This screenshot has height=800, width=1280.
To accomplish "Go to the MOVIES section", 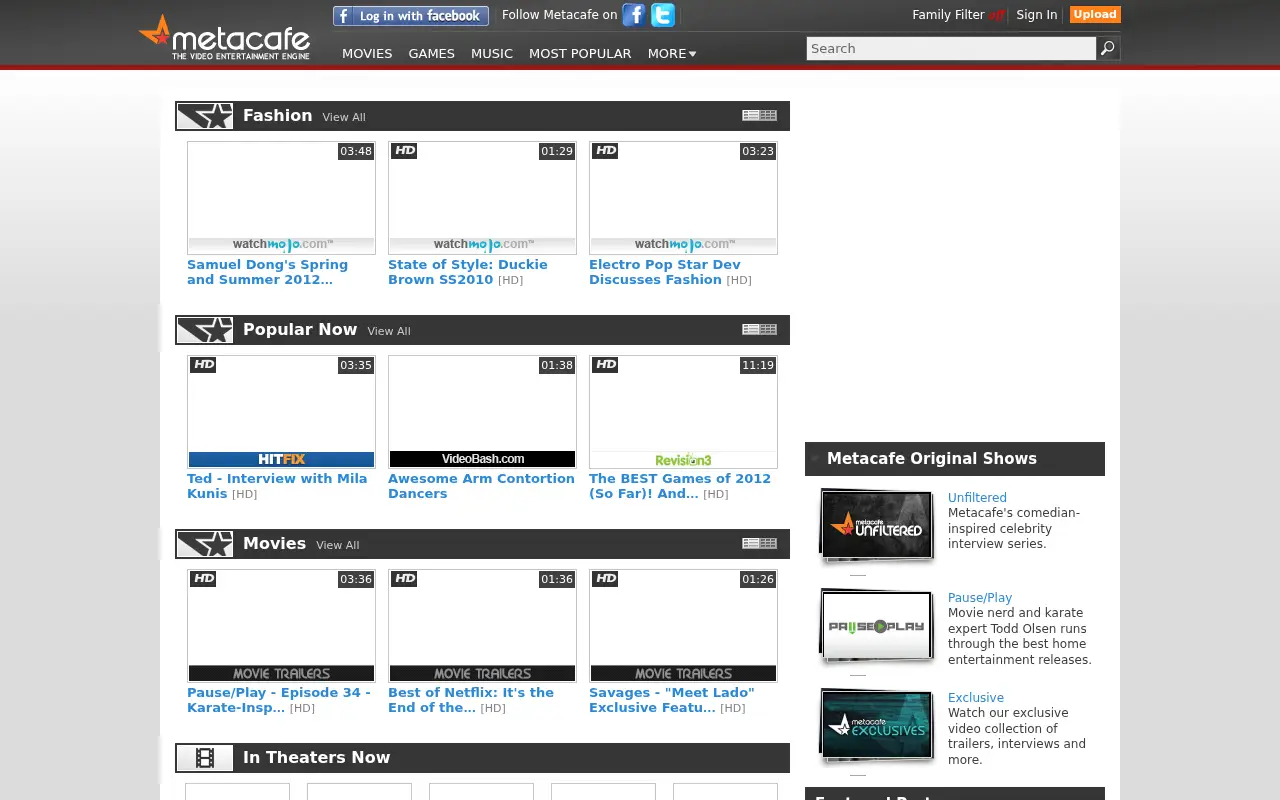I will point(367,53).
